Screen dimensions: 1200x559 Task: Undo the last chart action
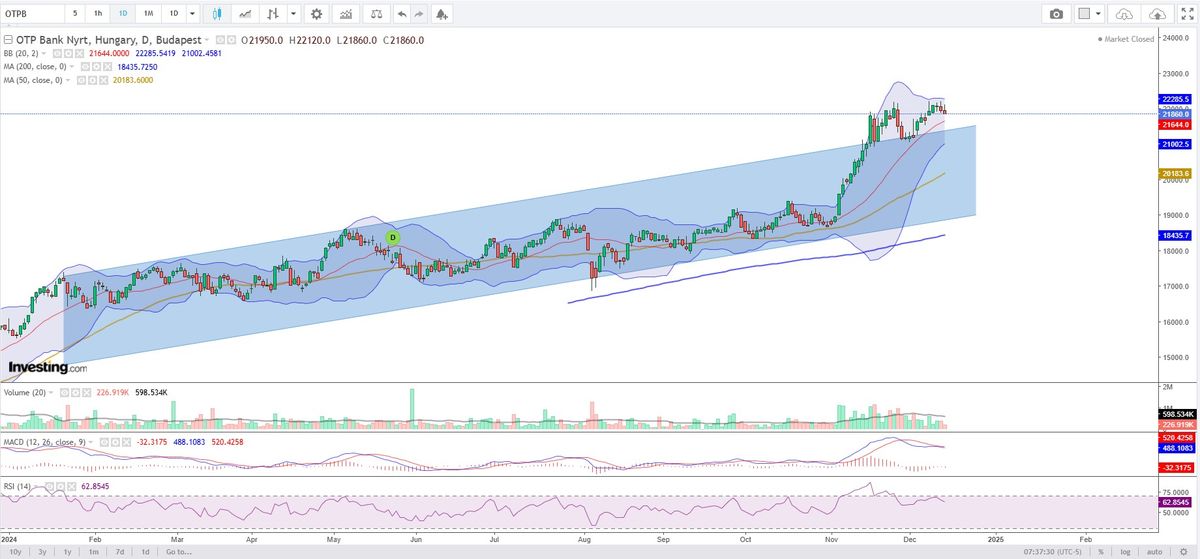click(x=402, y=14)
